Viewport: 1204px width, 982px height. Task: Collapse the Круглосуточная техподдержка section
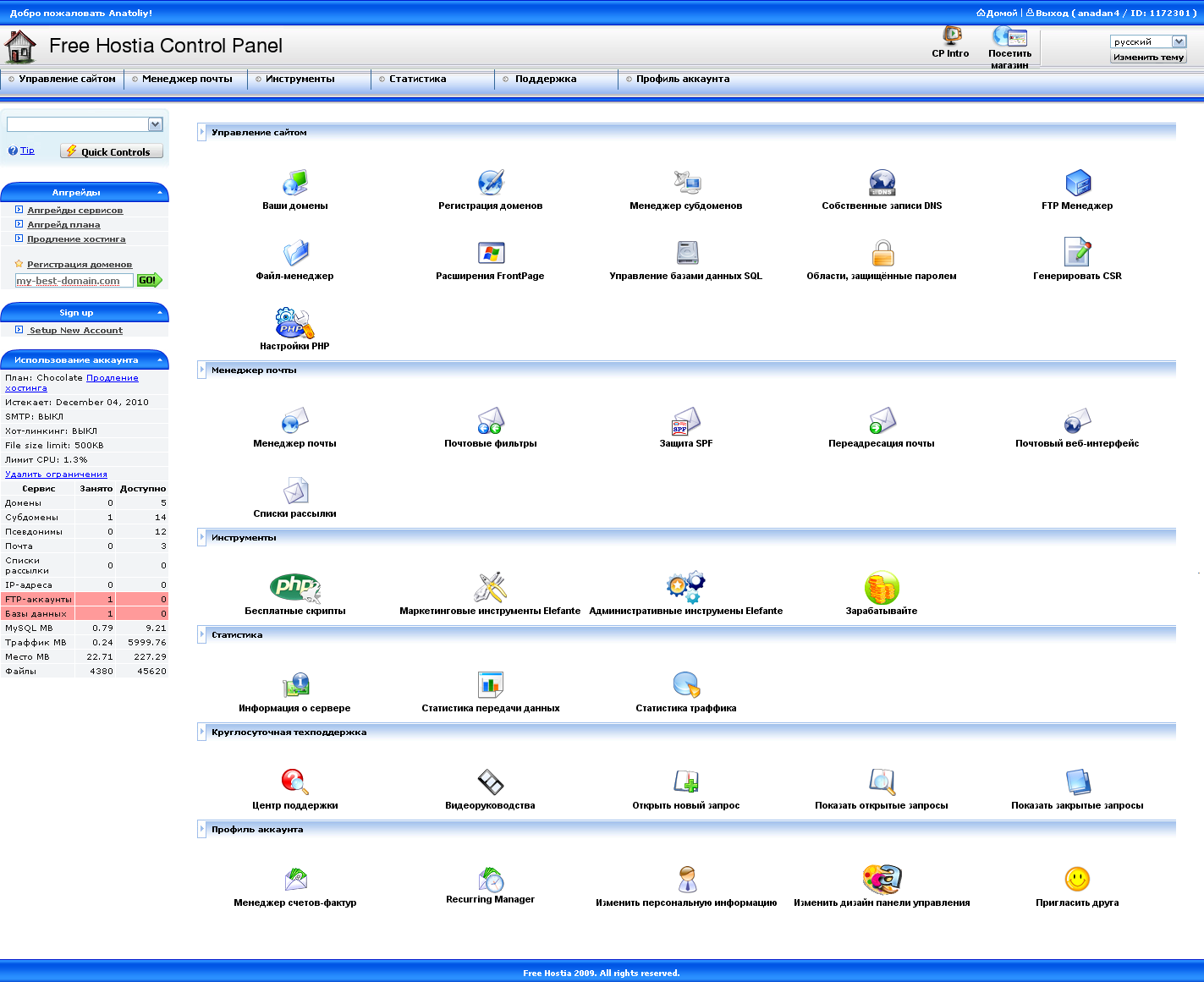[202, 732]
